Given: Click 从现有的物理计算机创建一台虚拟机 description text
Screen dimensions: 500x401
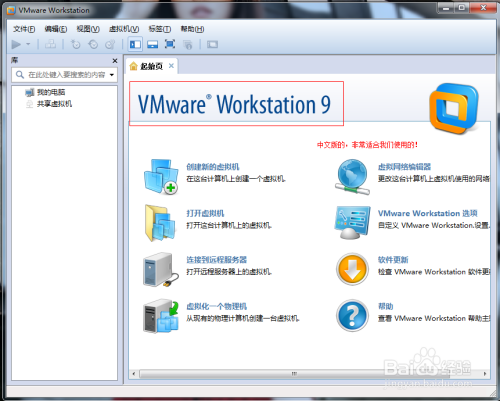Looking at the screenshot, I should coord(243,319).
